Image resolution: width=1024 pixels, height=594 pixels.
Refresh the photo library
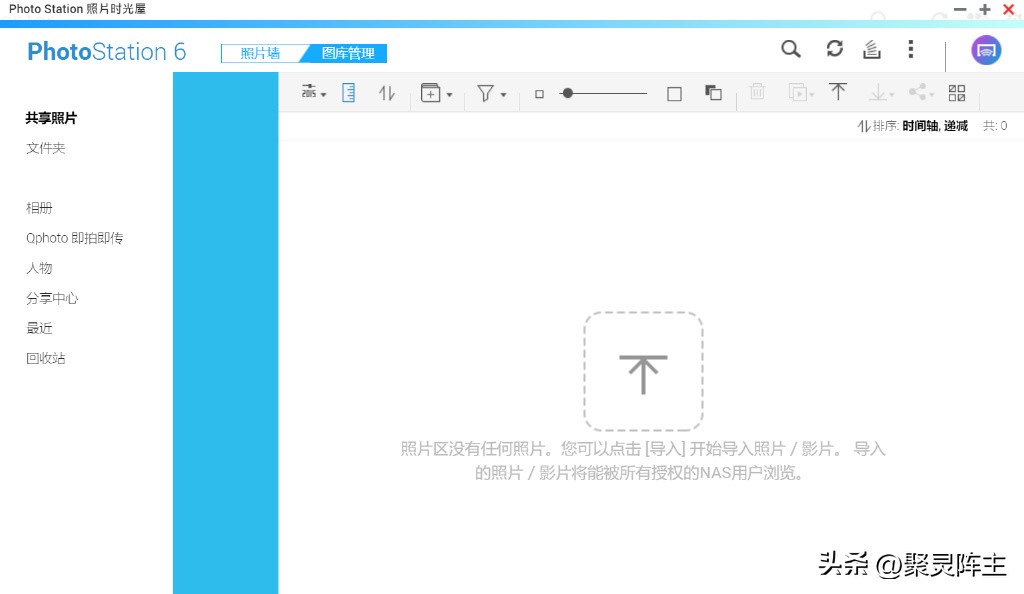834,50
